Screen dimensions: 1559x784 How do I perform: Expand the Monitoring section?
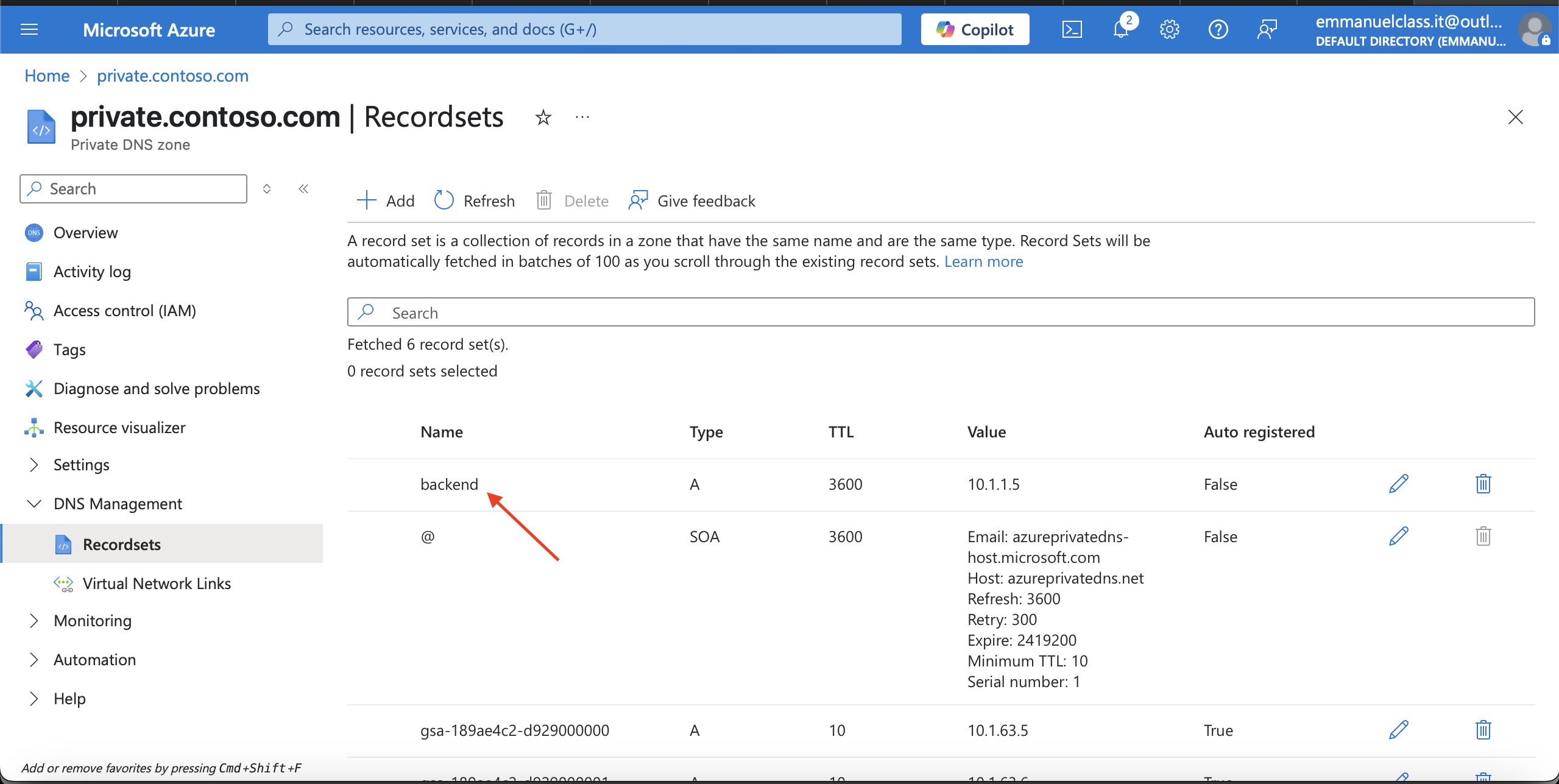click(93, 621)
